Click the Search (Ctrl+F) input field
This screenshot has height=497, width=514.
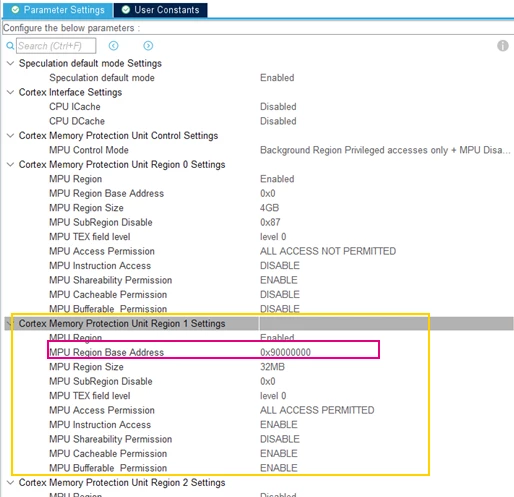[x=56, y=46]
